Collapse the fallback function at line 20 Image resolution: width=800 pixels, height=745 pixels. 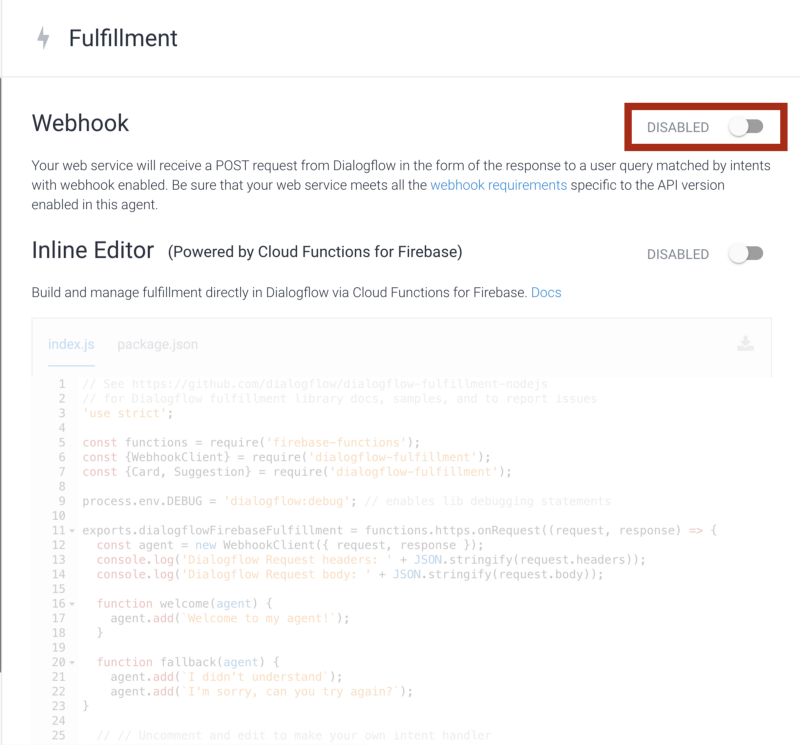click(x=72, y=662)
